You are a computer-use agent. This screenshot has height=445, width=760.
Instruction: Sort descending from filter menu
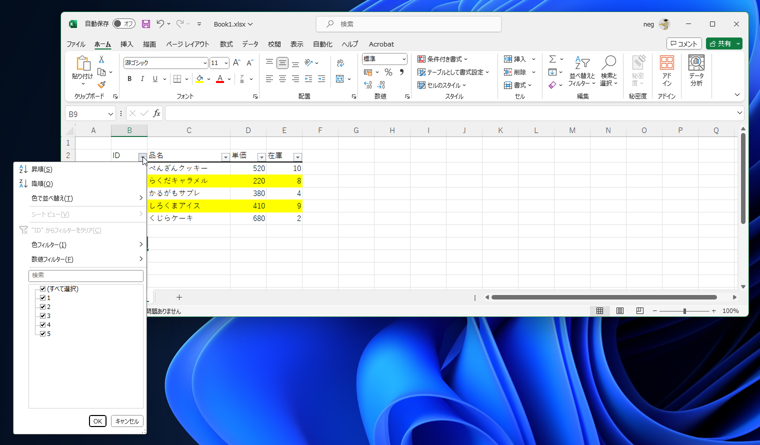point(80,184)
